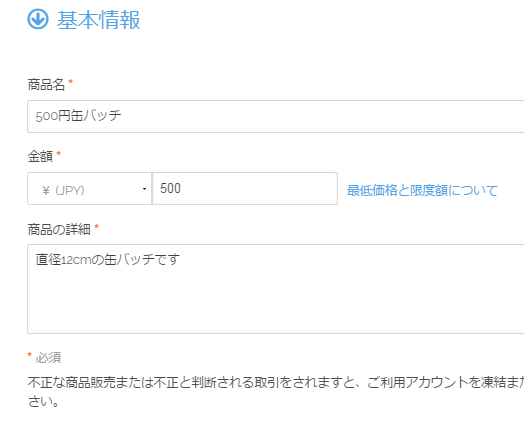Click the red asterisk beside 商品の詳細
Screen dimensions: 524x422
[x=97, y=227]
